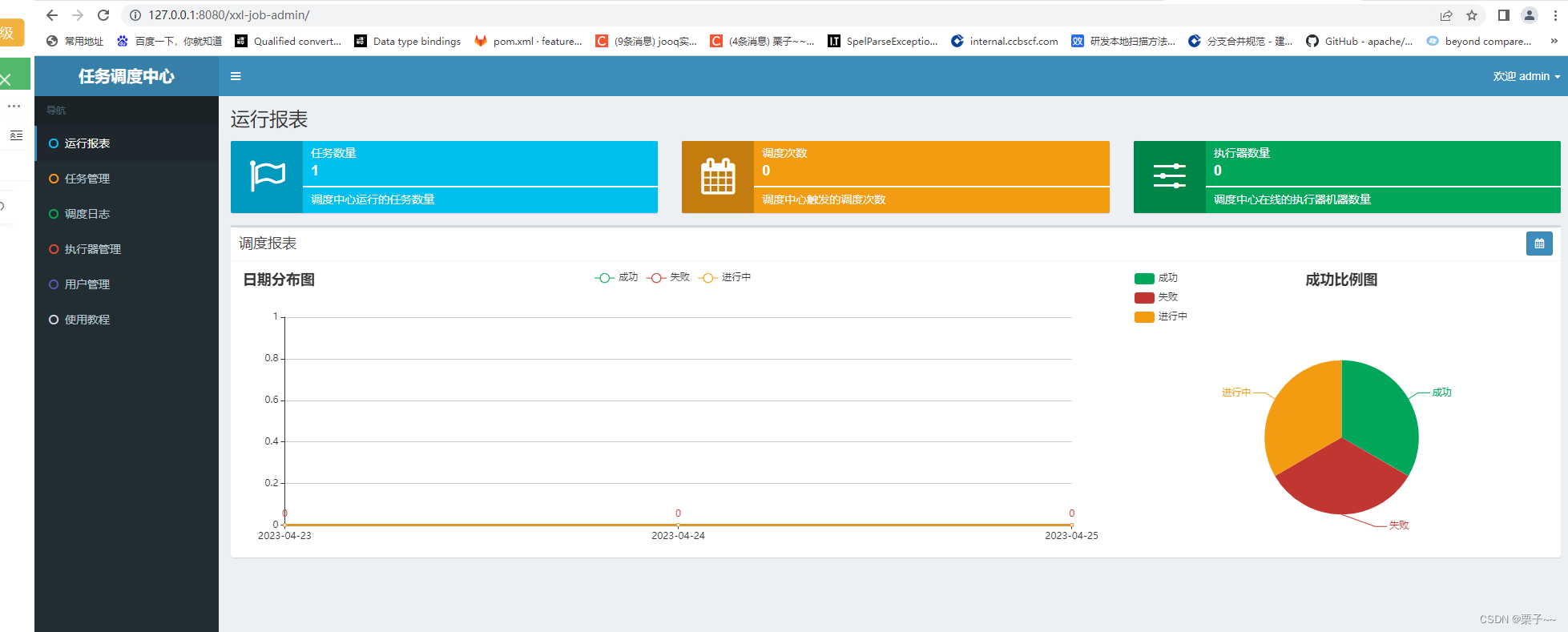The height and width of the screenshot is (632, 1568).
Task: Open the Qualified convert bookmark
Action: tap(288, 41)
